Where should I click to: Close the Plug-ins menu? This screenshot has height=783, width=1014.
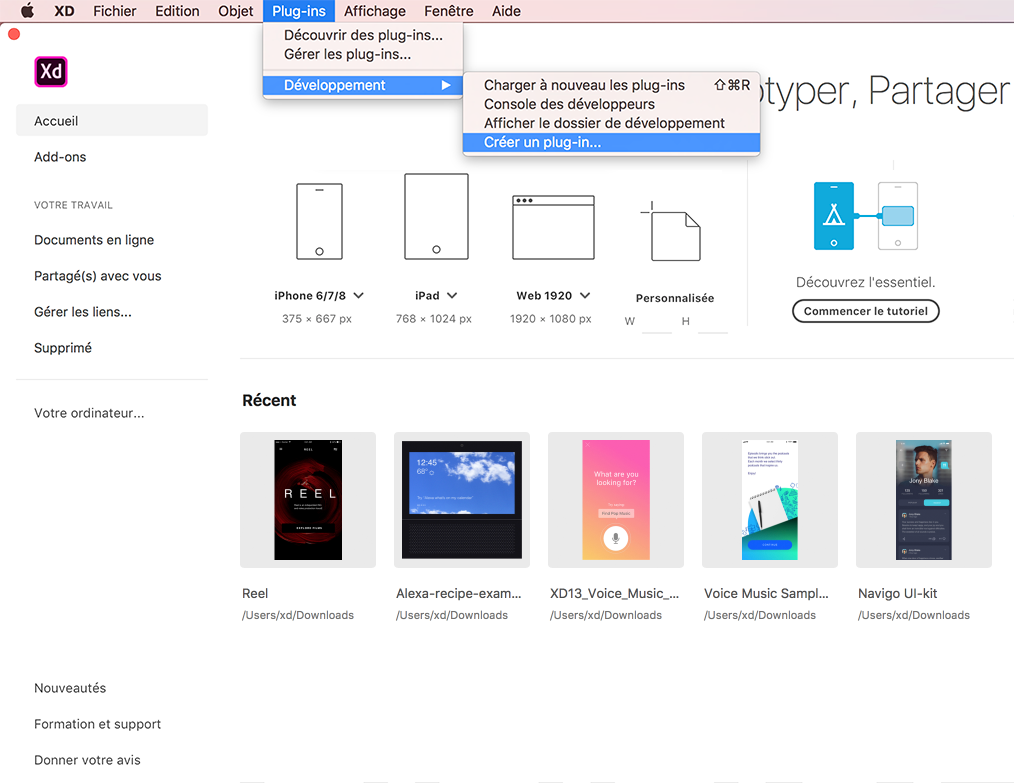pos(299,11)
